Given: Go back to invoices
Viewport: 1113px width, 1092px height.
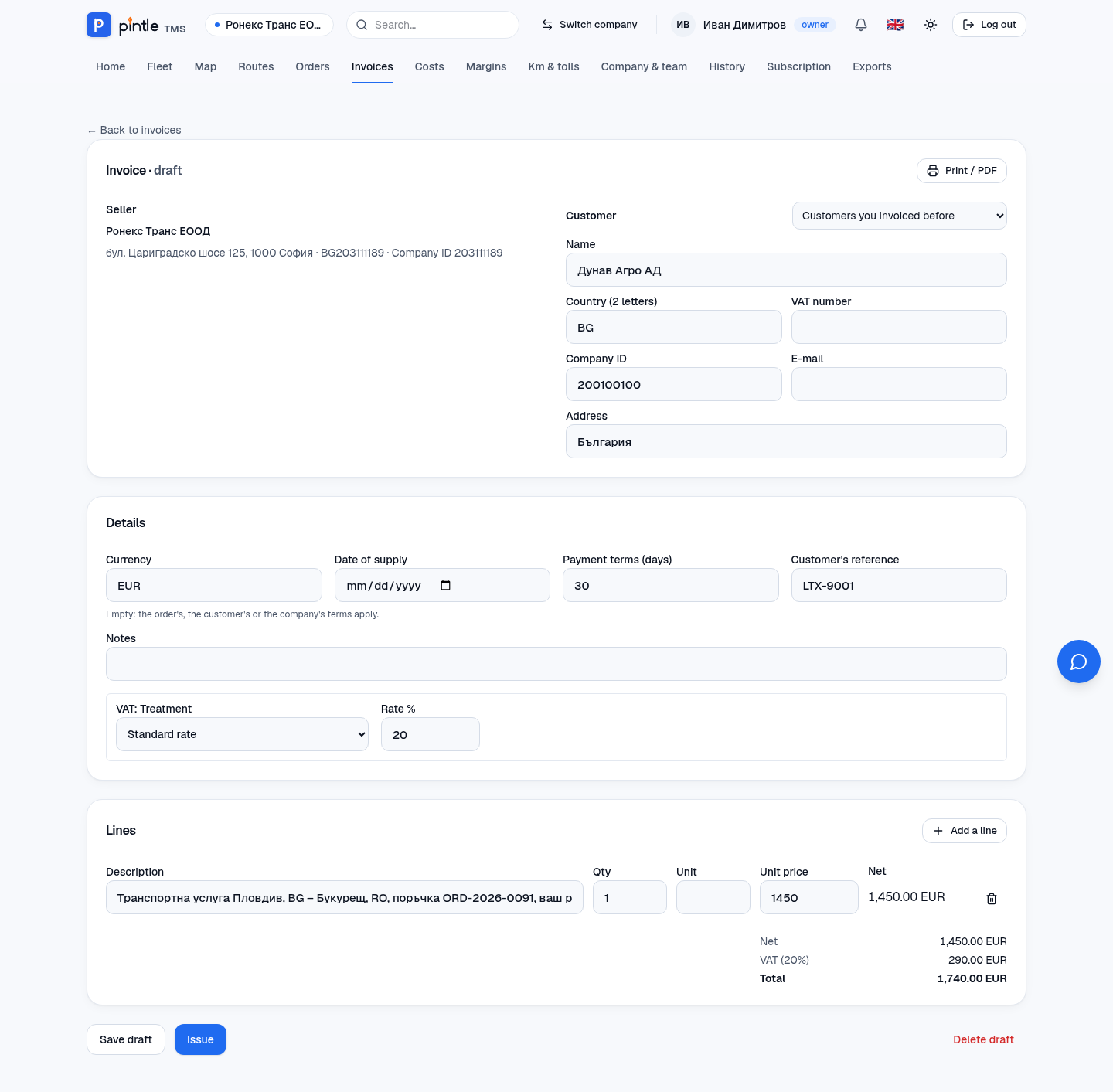Looking at the screenshot, I should point(134,130).
